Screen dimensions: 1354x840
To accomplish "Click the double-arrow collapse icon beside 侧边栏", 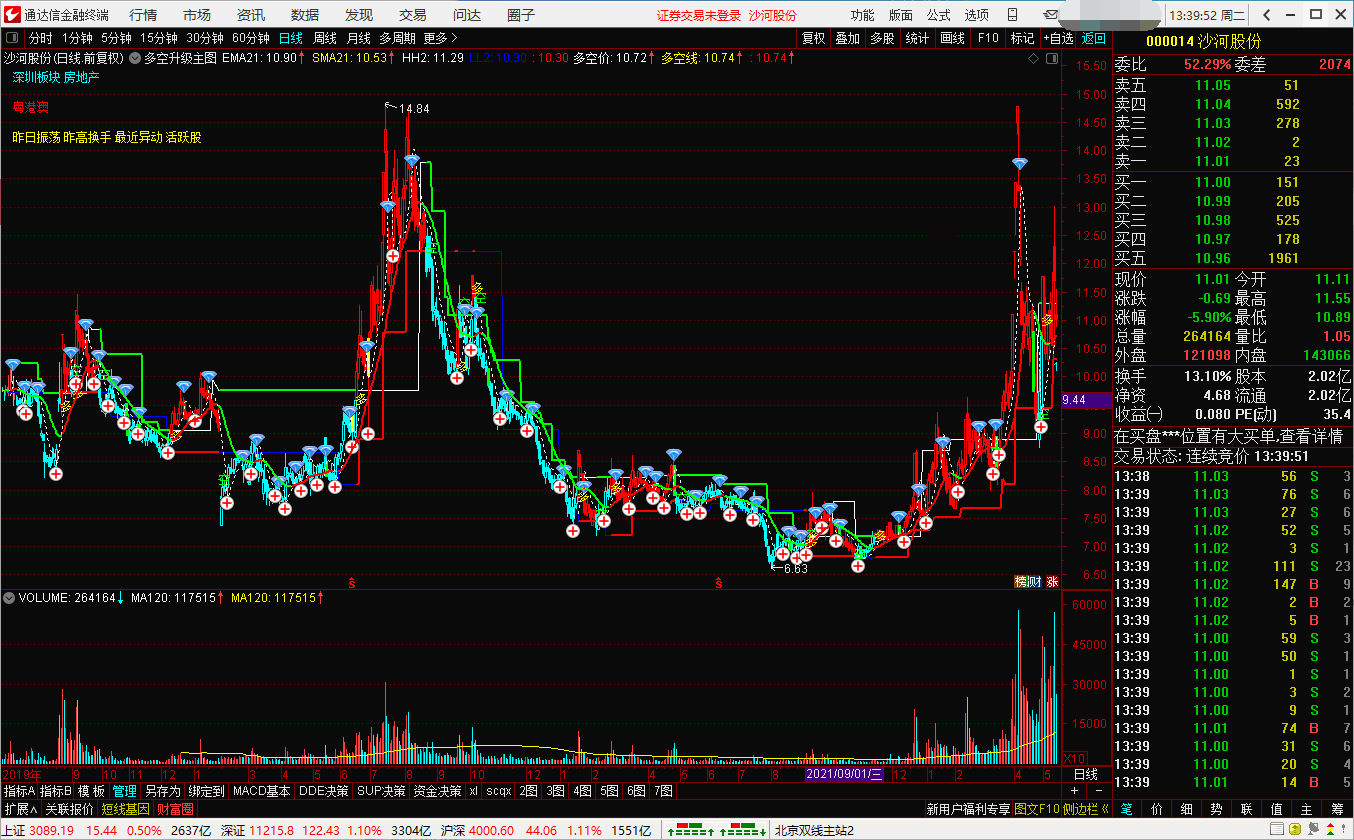I will [1104, 808].
